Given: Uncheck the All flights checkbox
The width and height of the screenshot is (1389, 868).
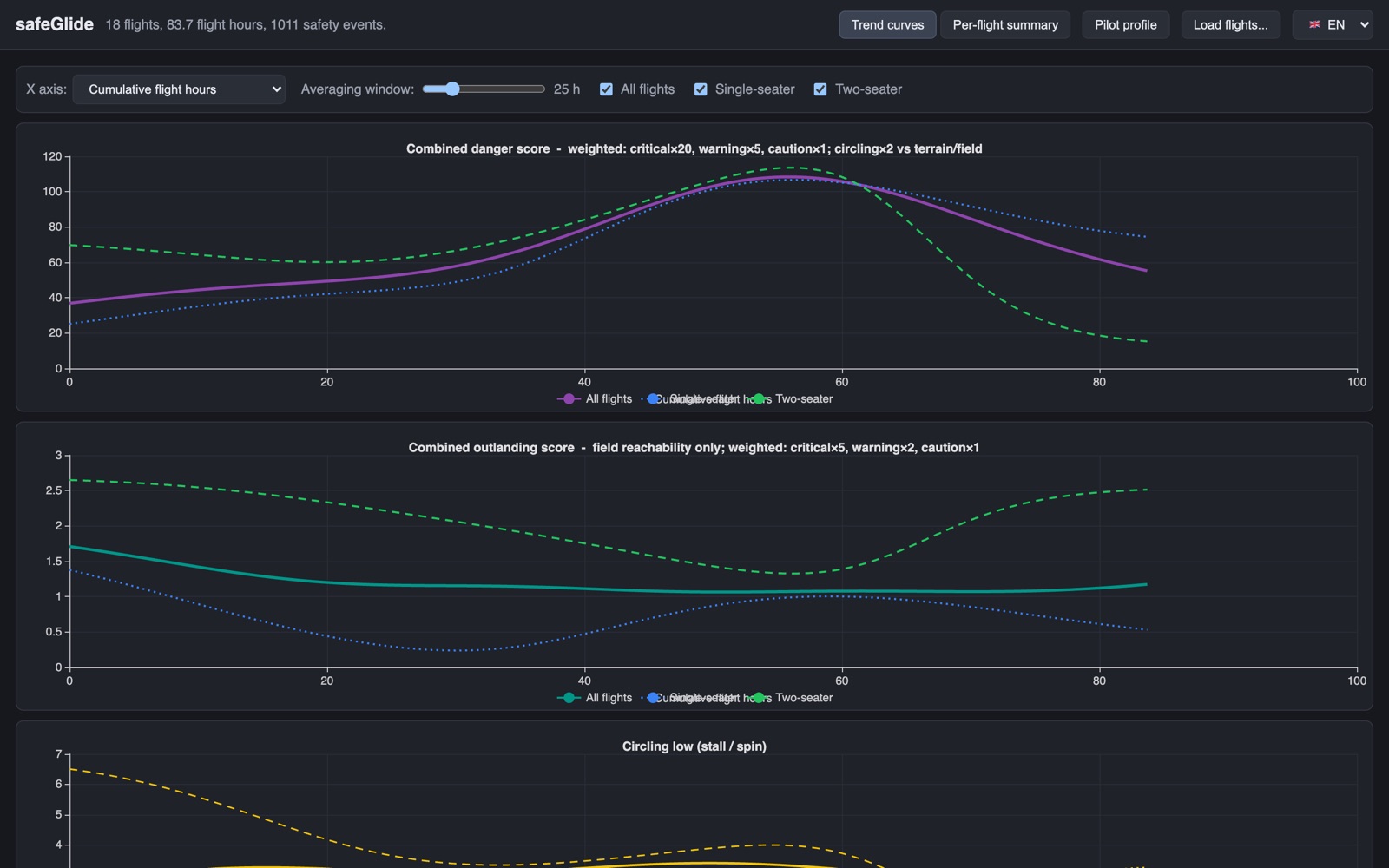Looking at the screenshot, I should pyautogui.click(x=606, y=89).
